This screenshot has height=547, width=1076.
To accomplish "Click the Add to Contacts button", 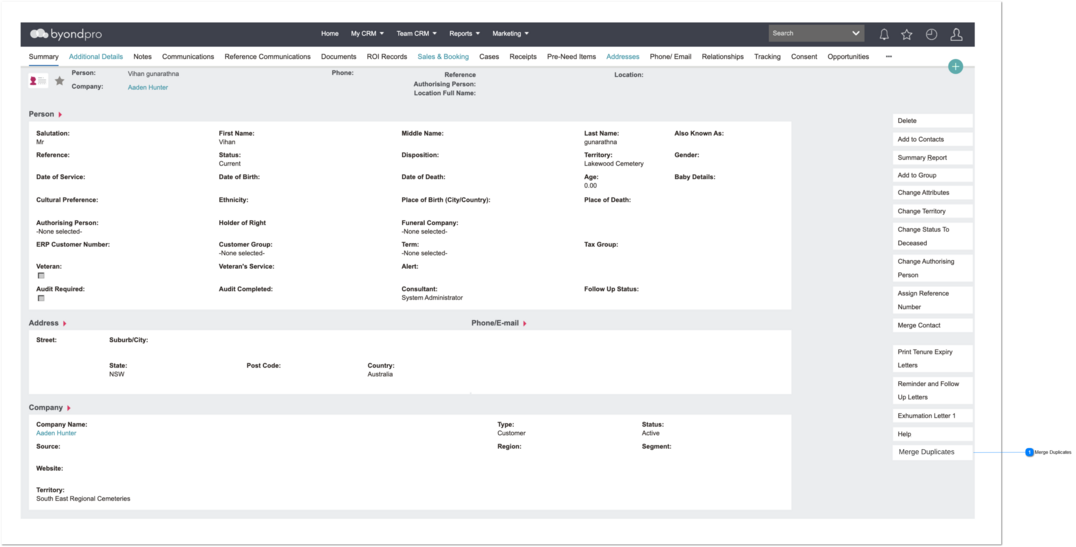I will pos(933,139).
